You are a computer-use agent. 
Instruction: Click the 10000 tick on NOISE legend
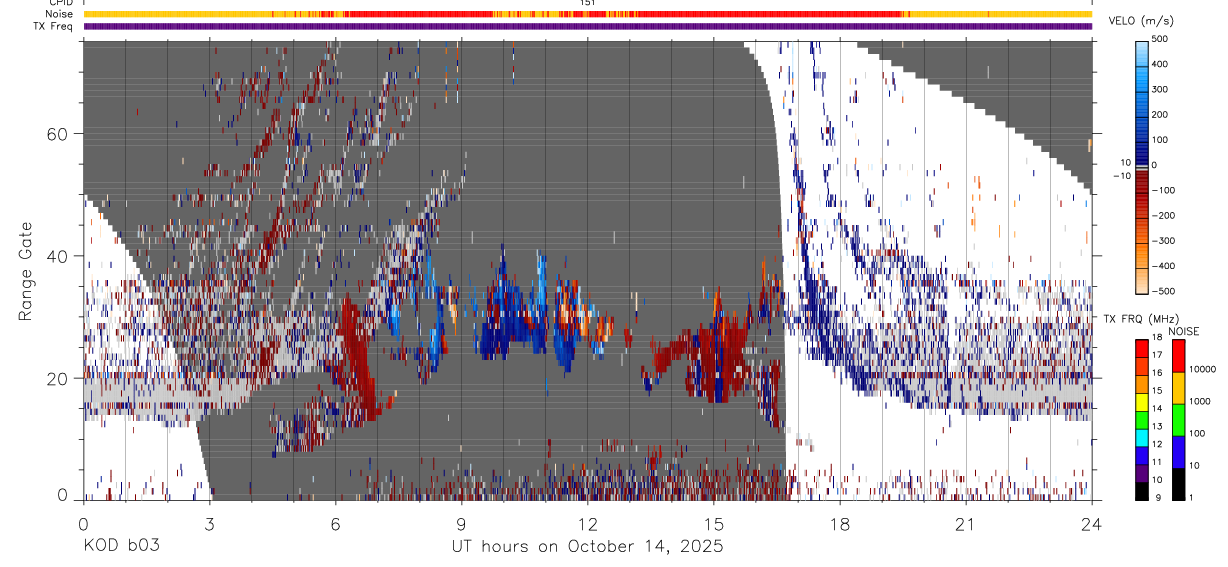[1202, 371]
